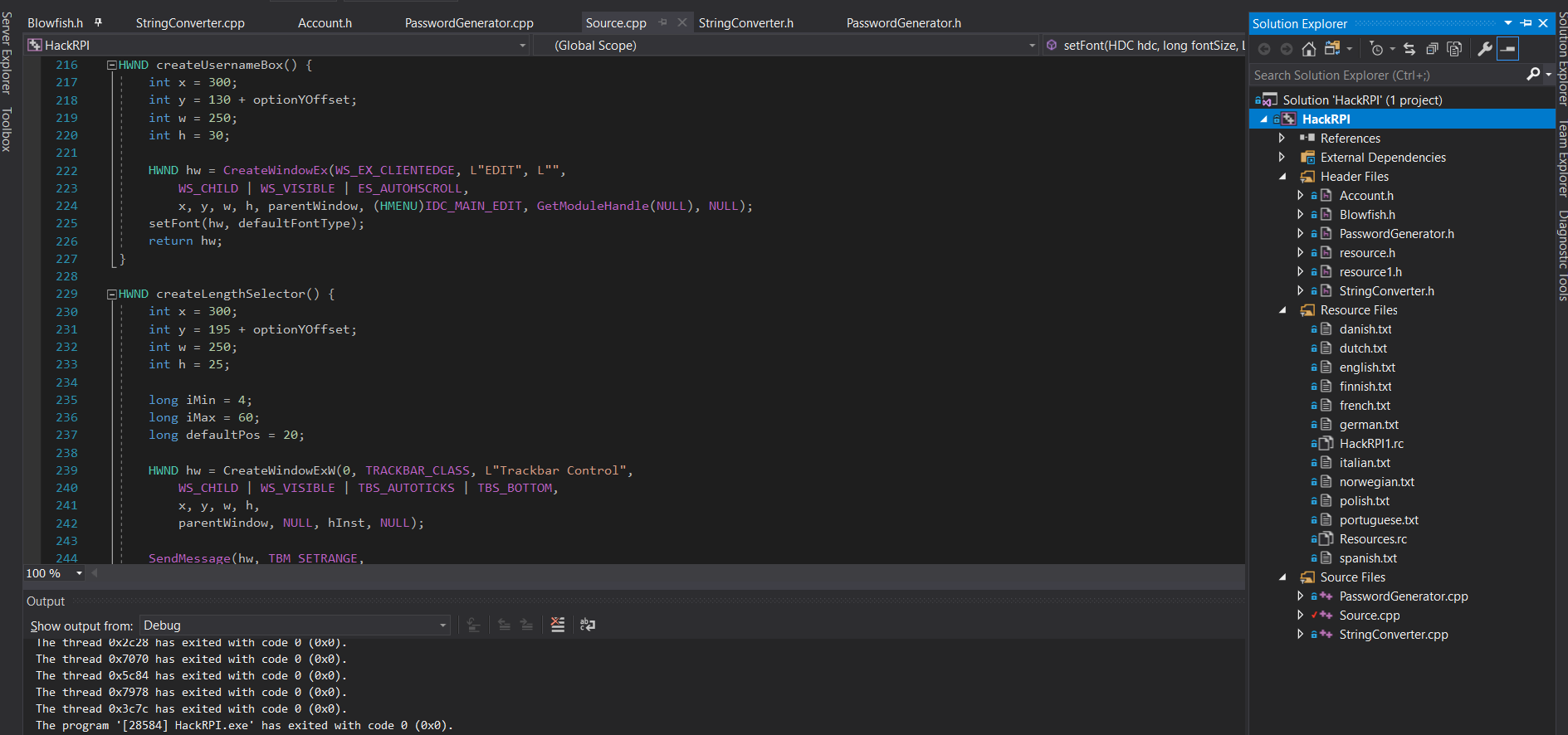The height and width of the screenshot is (735, 1568).
Task: Click the Show All Files icon
Action: (1454, 49)
